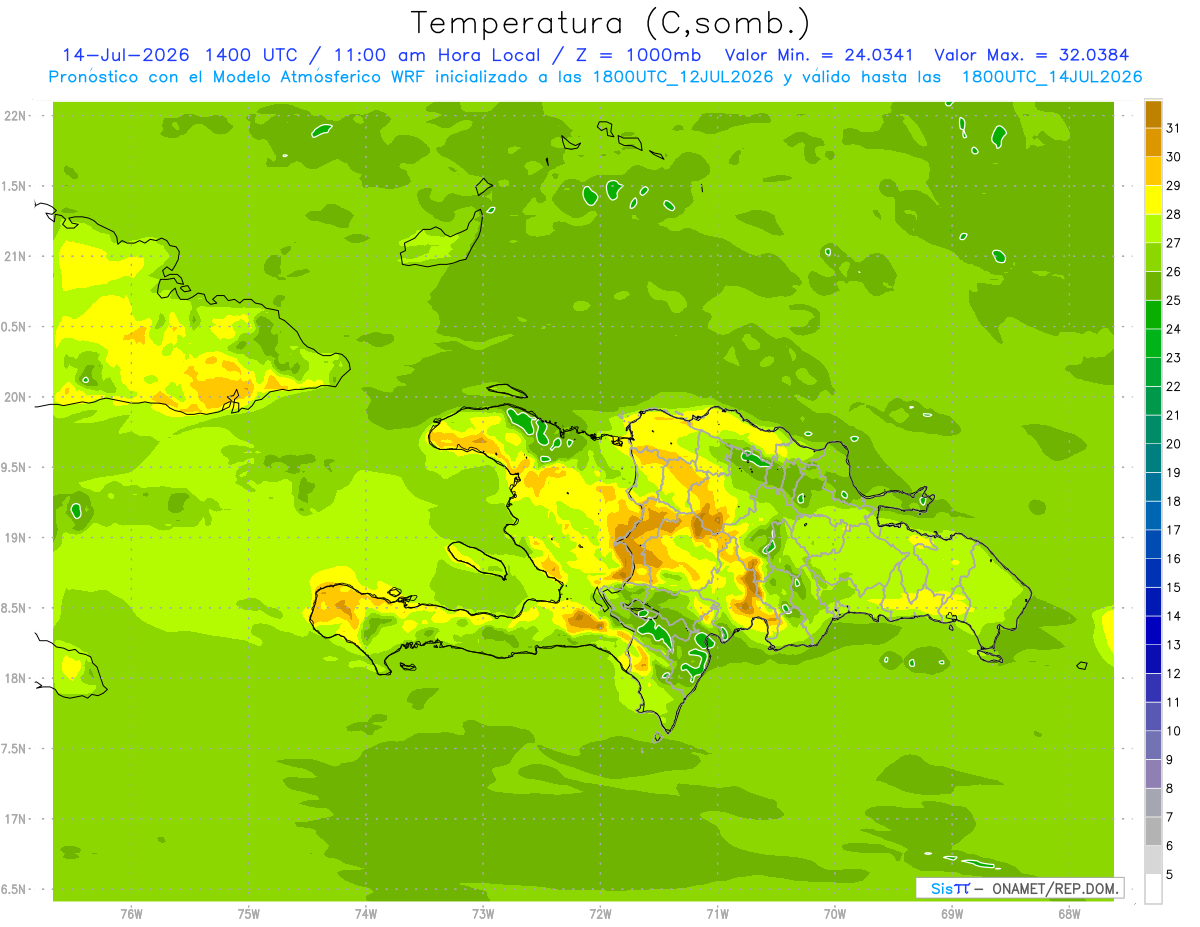1200x927 pixels.
Task: Click legend value '8' on the color bar
Action: coord(1170,789)
